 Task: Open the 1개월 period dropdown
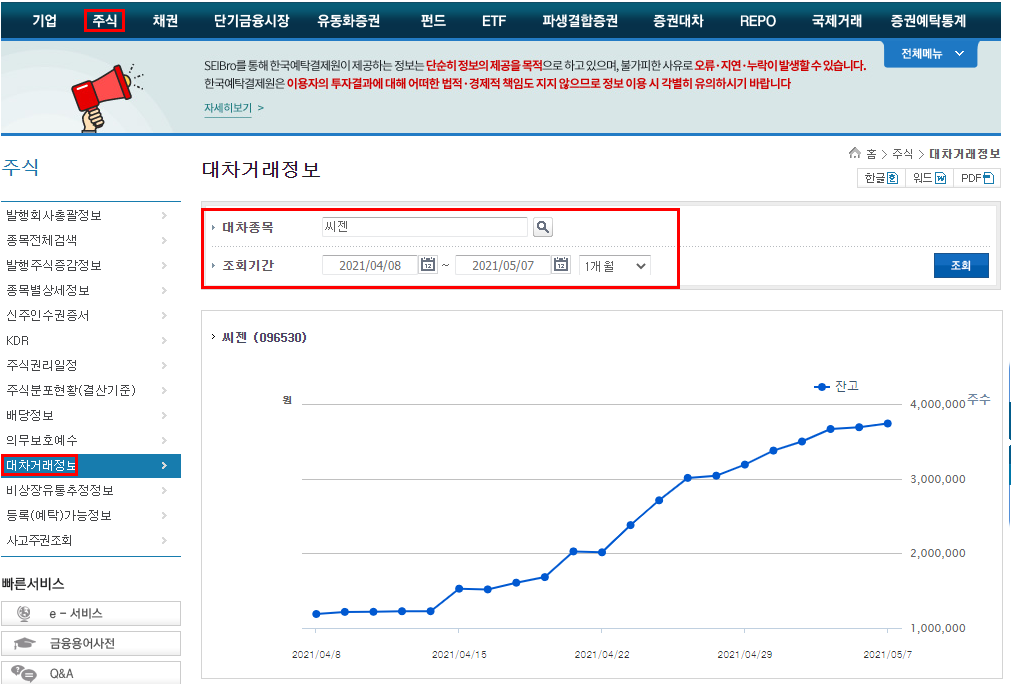click(614, 266)
